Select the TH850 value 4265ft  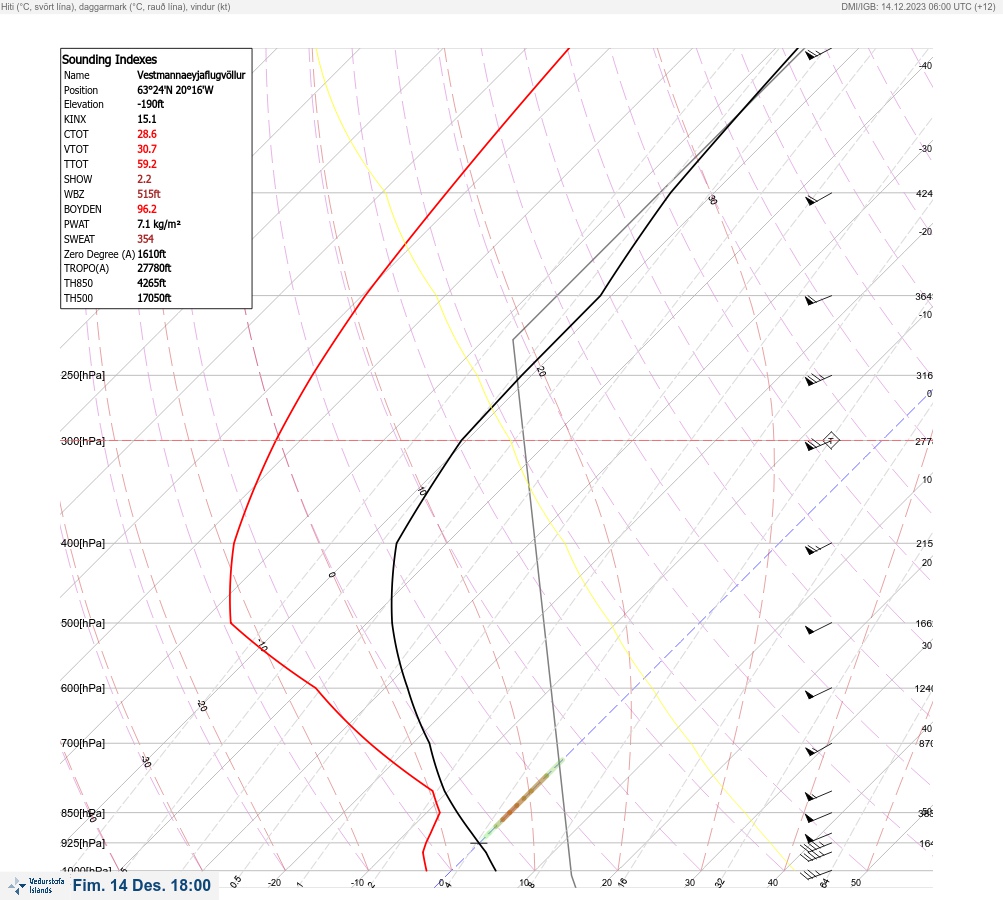(151, 283)
